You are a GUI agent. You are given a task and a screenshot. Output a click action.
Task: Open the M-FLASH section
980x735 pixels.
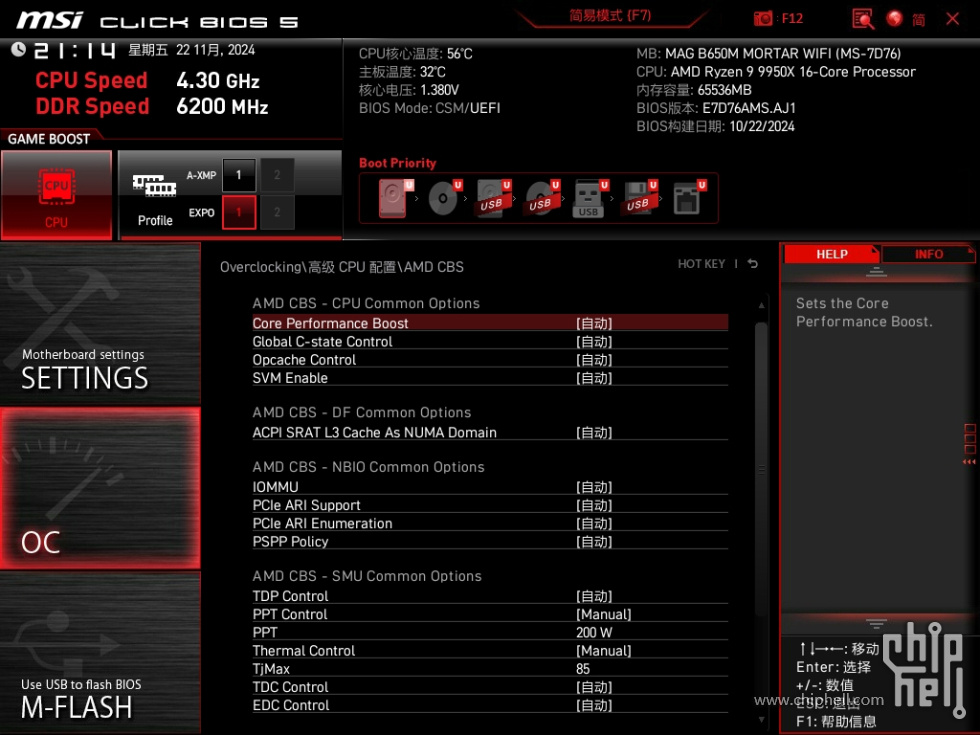tap(100, 652)
